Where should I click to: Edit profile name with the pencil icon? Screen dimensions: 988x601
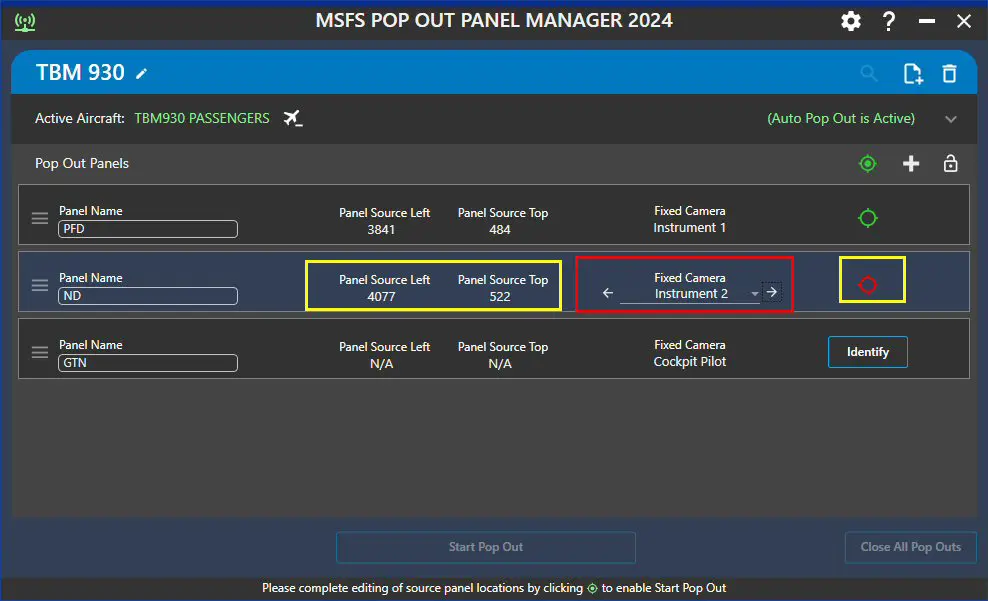click(142, 74)
